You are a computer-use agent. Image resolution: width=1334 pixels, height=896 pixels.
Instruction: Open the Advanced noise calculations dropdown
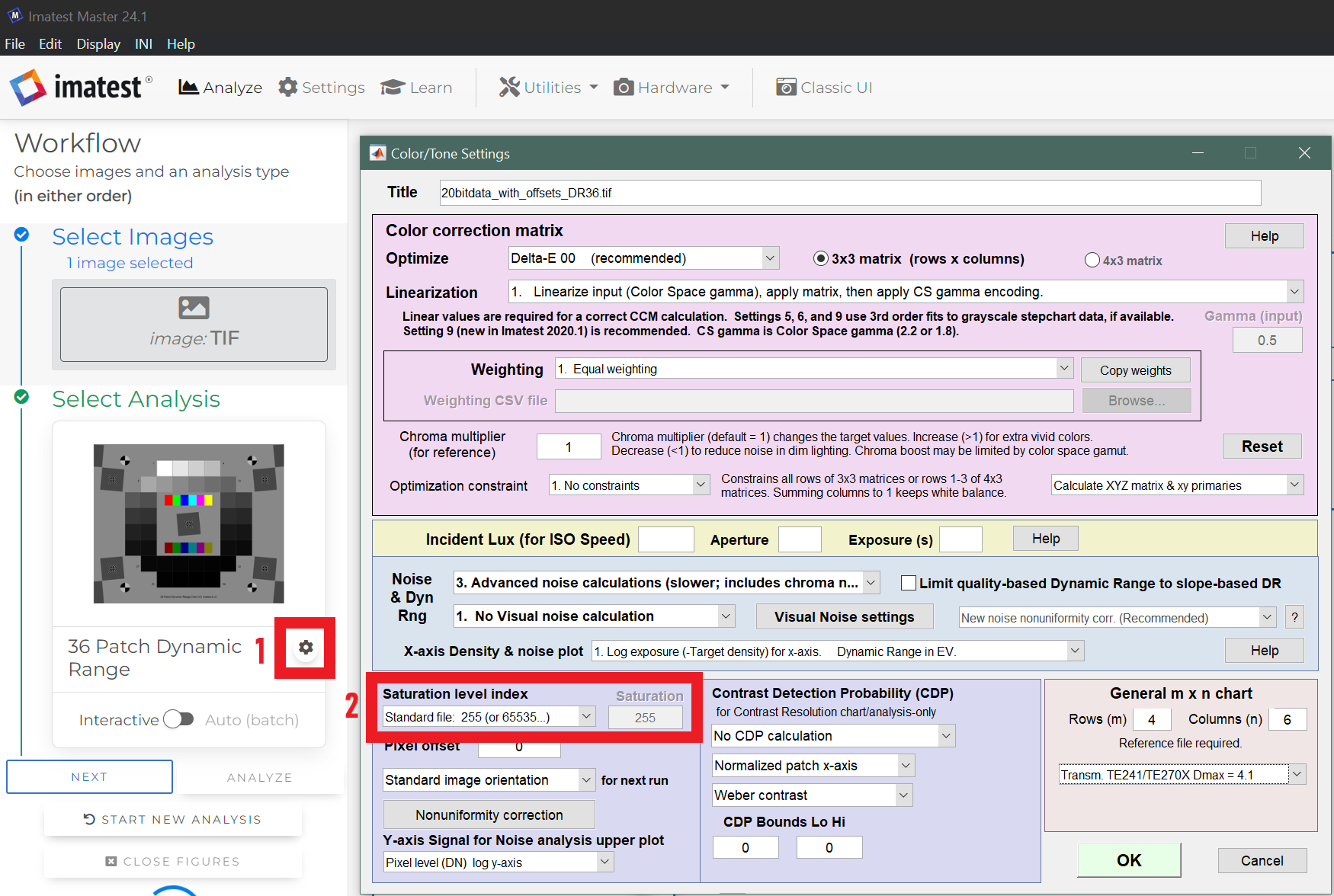point(667,583)
